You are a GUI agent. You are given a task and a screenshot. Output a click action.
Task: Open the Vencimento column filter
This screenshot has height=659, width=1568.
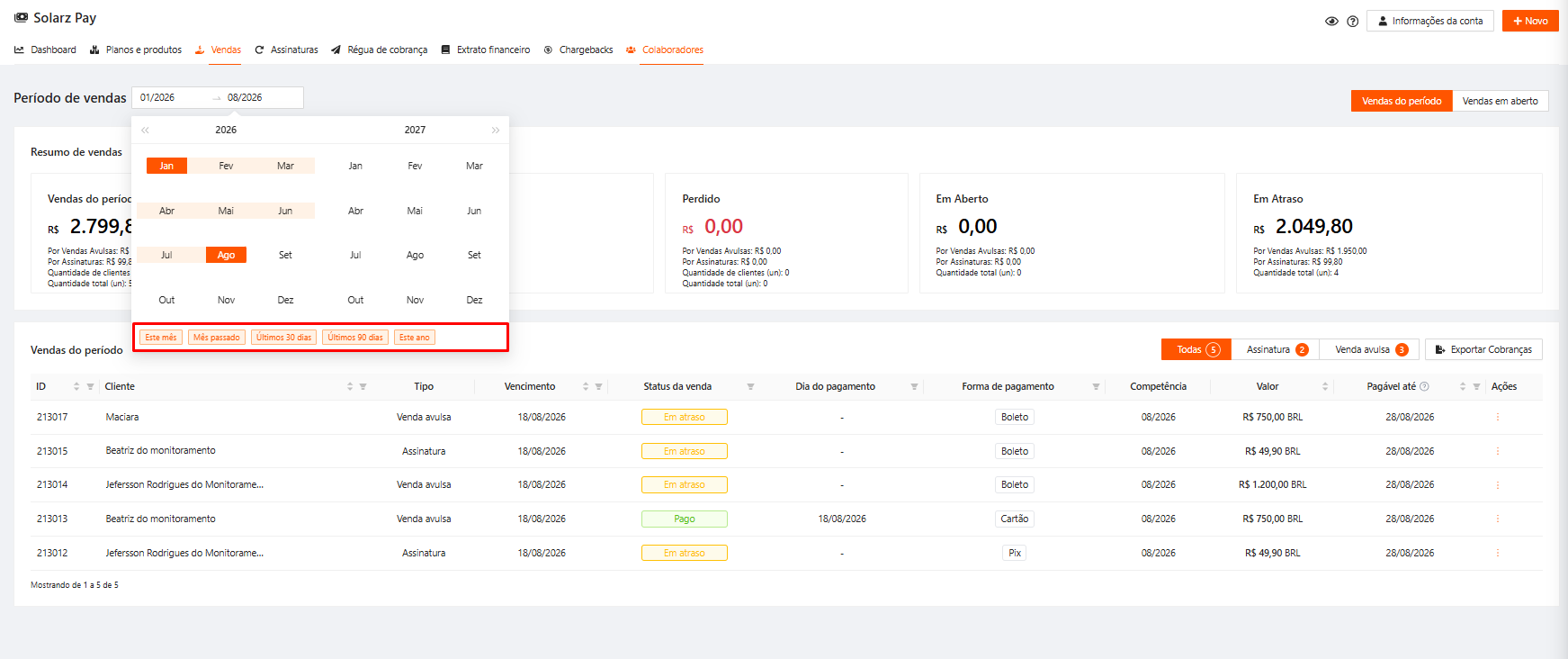tap(599, 386)
